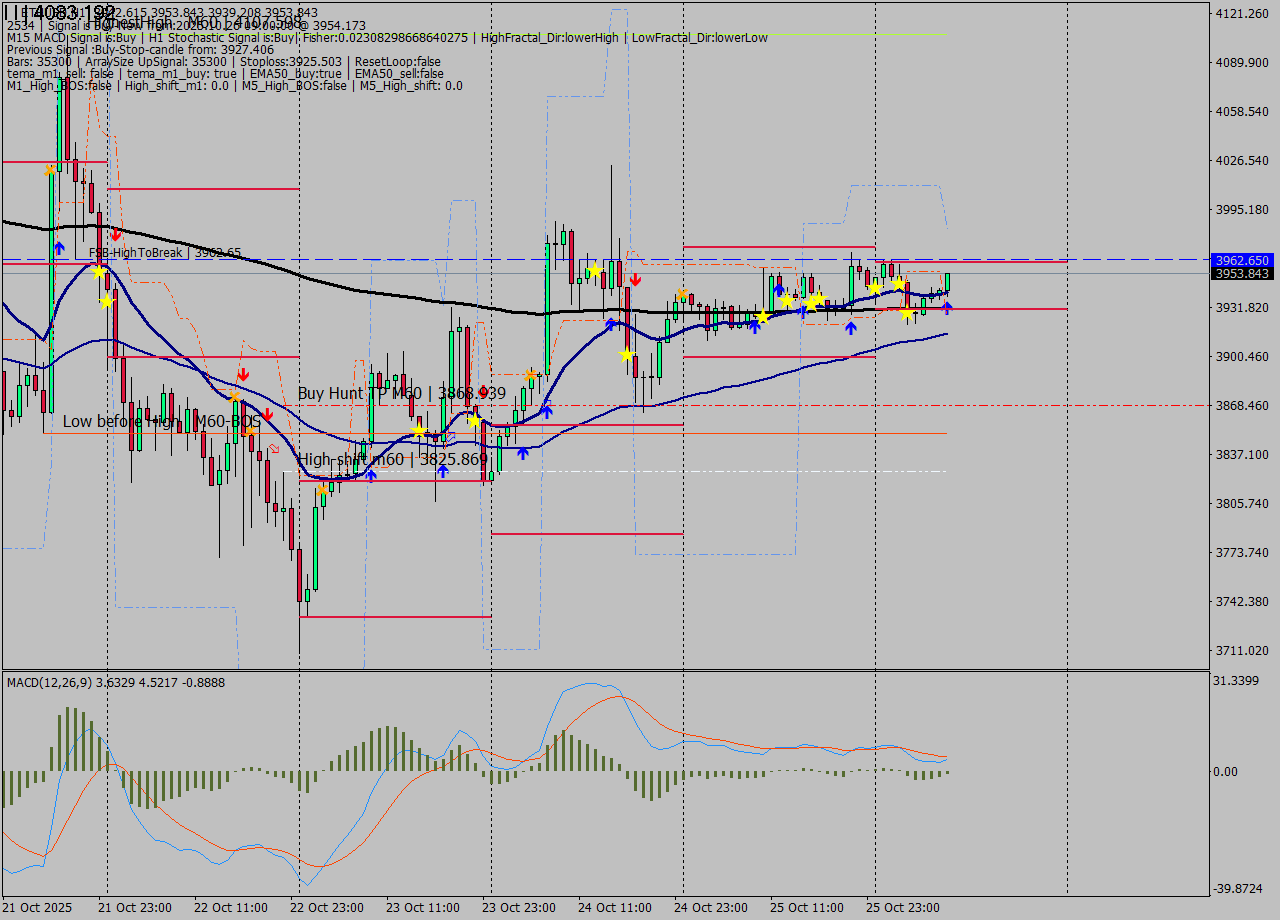Select the pink hollow arrow near the 22 Oct 23:00 candles
Viewport: 1280px width, 920px height.
click(x=274, y=449)
